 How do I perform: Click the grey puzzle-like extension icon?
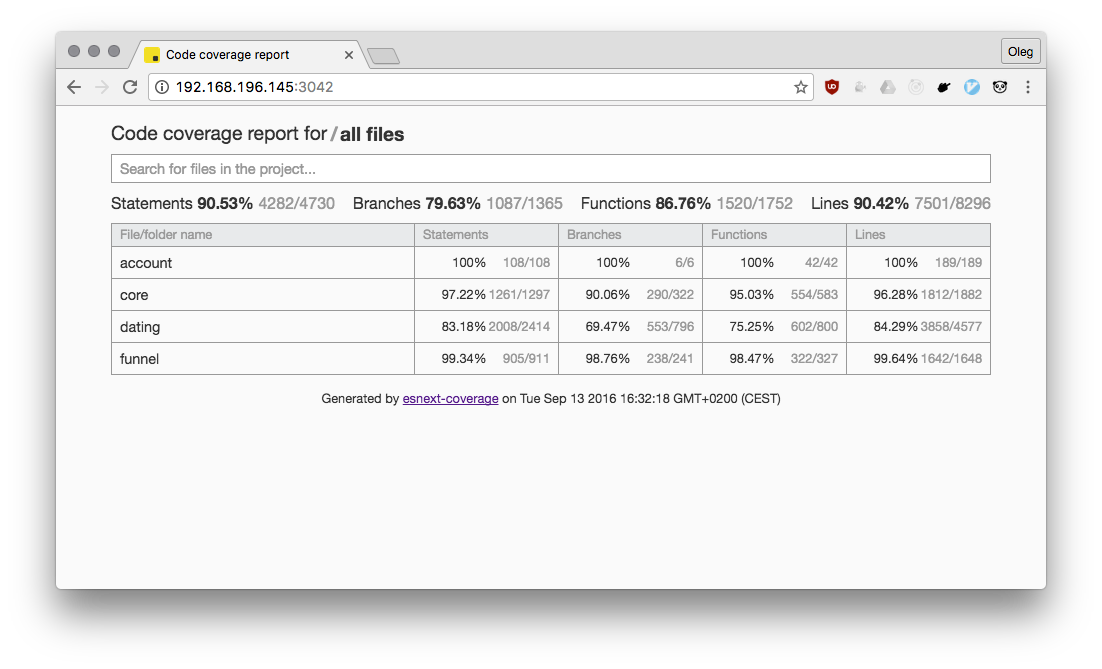pos(860,87)
